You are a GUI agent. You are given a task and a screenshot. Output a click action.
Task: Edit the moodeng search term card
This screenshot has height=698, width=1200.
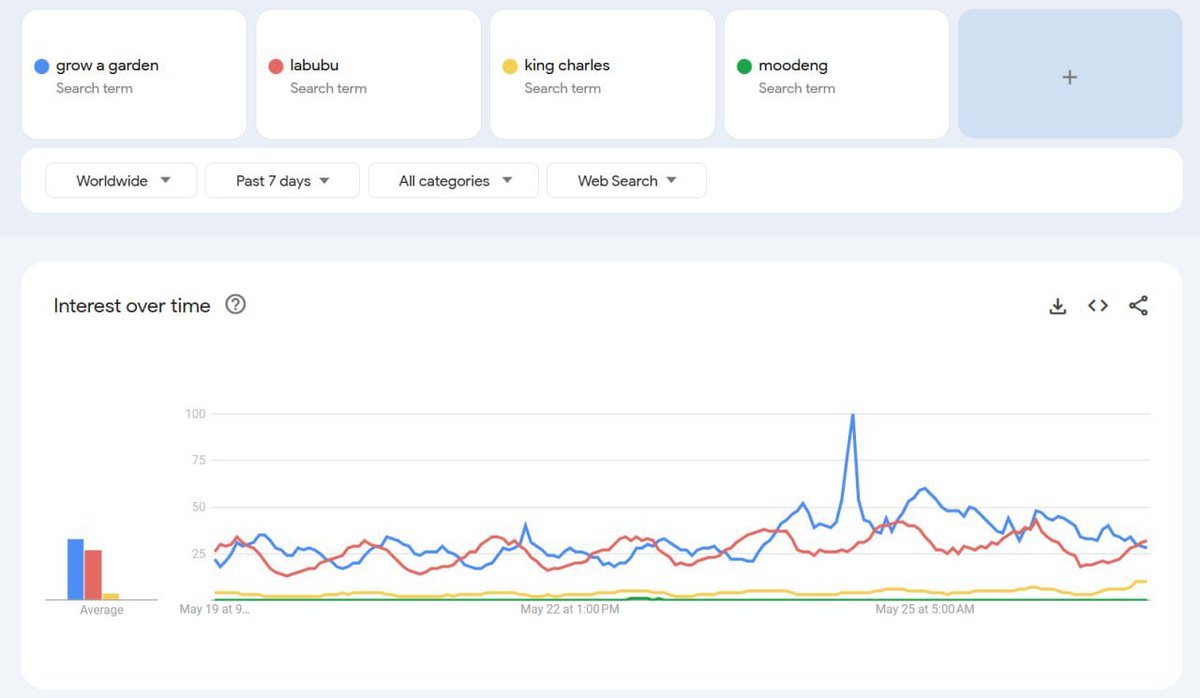point(836,75)
